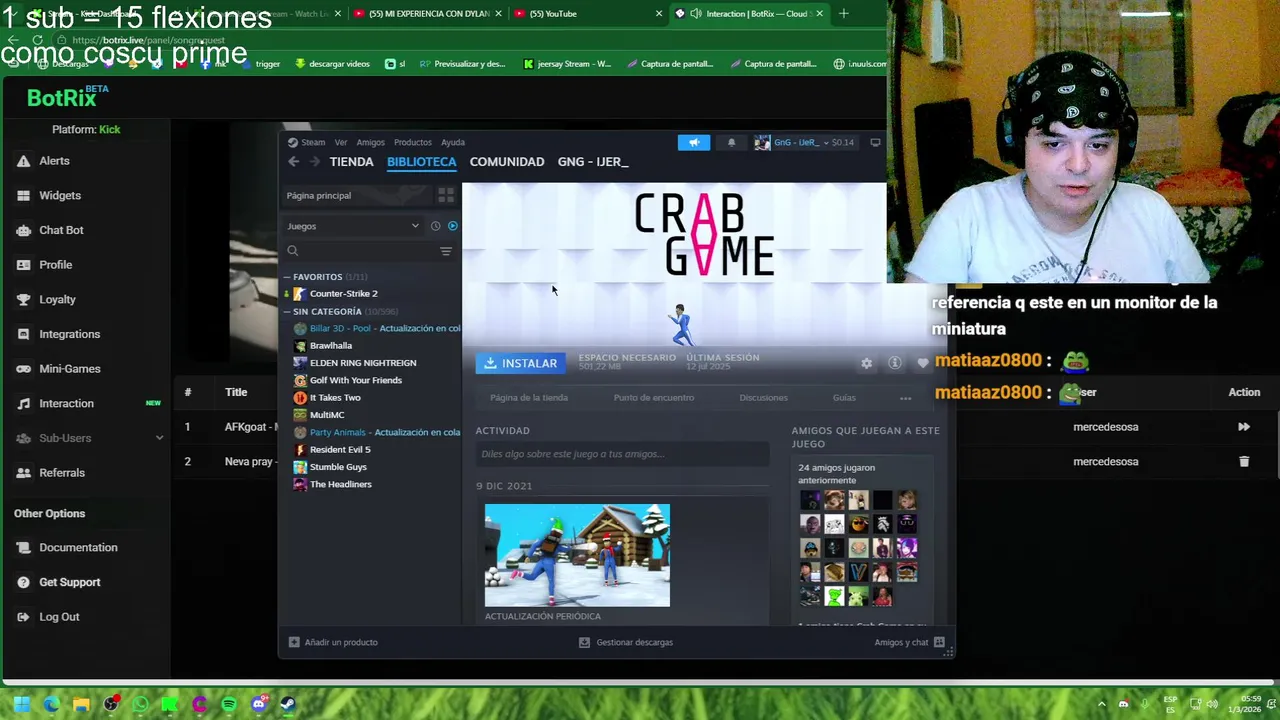Click the Steam friends and chat icon

click(939, 642)
